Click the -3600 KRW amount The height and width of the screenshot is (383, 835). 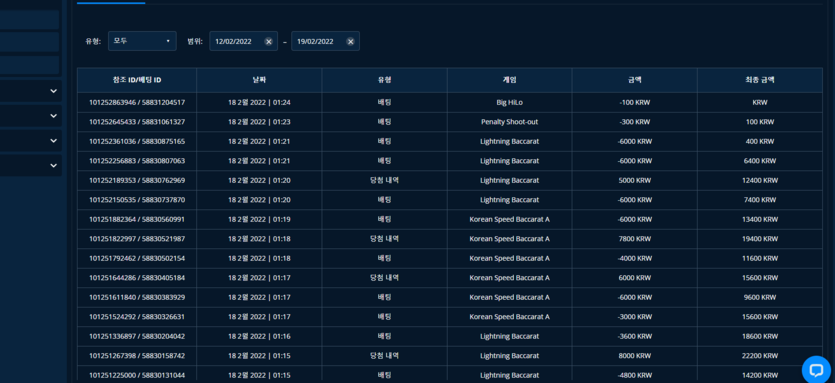[x=635, y=336]
